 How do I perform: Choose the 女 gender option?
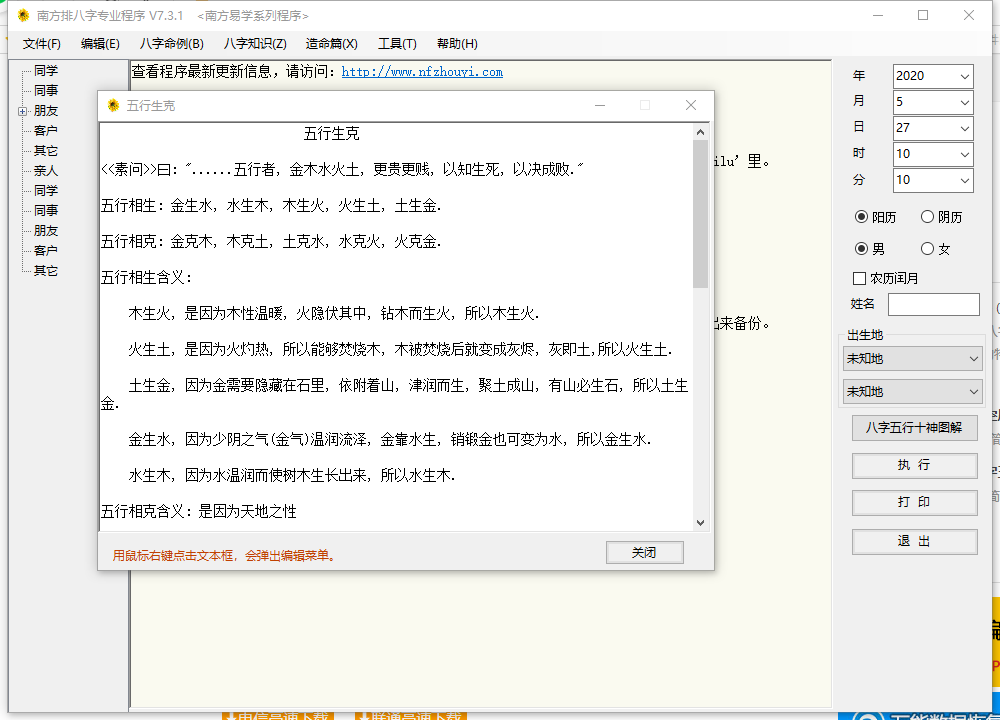click(927, 249)
